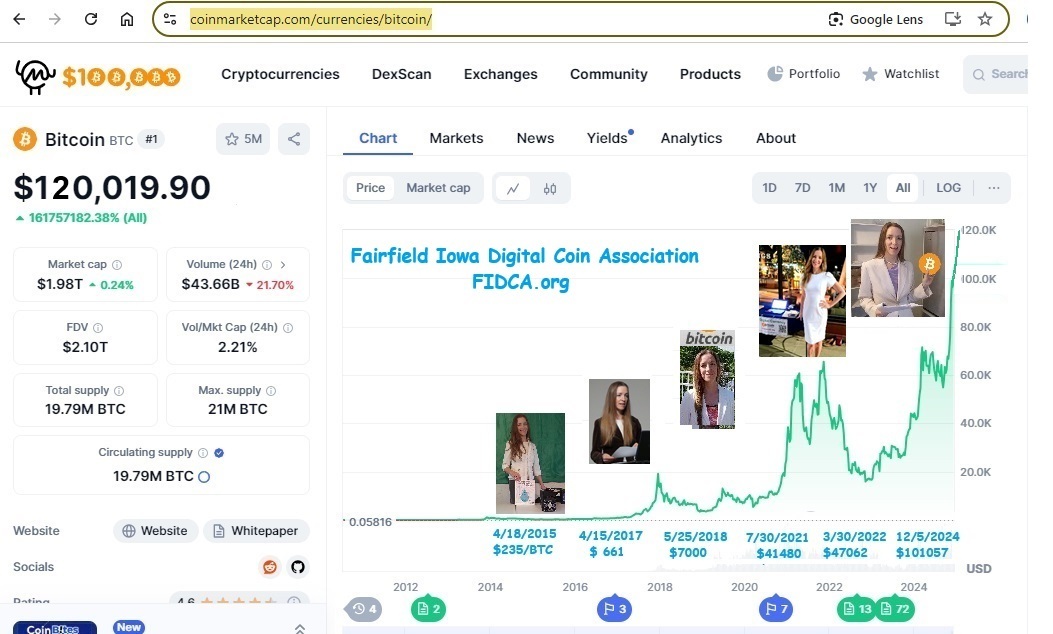This screenshot has width=1053, height=634.
Task: Open the Exchanges menu
Action: pos(500,74)
